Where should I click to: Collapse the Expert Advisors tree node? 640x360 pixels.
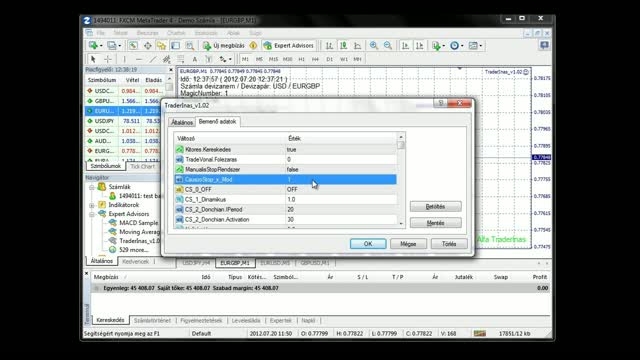click(92, 214)
